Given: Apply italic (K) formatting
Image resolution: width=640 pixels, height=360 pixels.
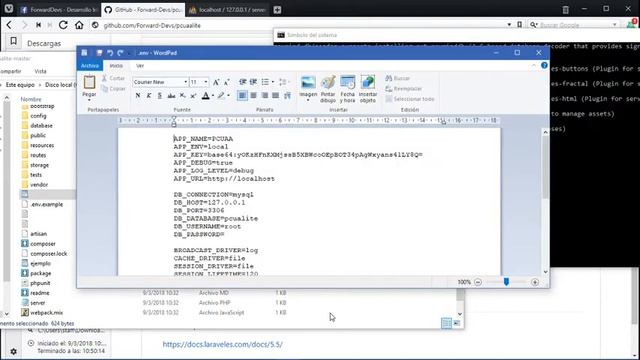Looking at the screenshot, I should coord(149,96).
